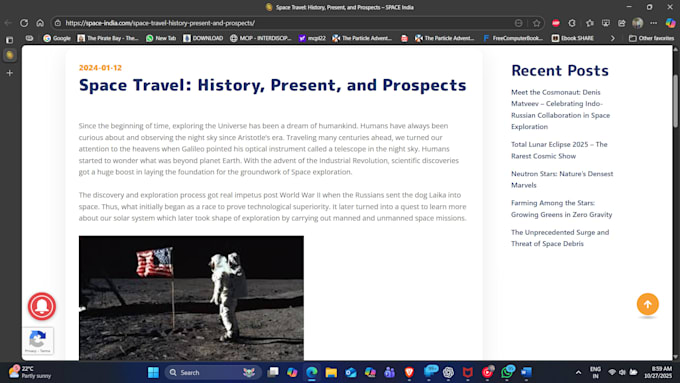Open the mcp122 bookmark
Screen dimensions: 680x383
(x=312, y=38)
